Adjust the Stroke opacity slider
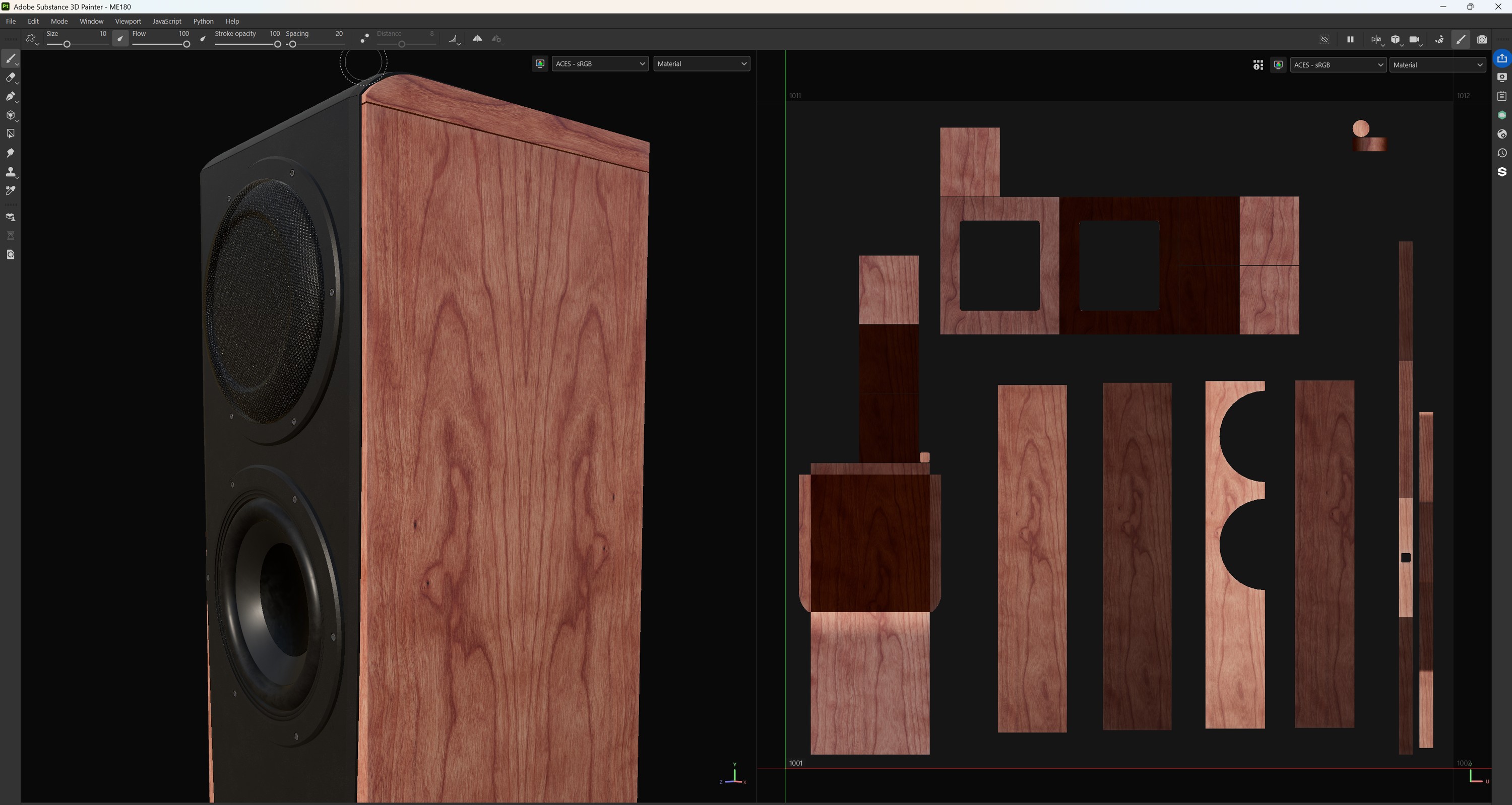The height and width of the screenshot is (805, 1512). (x=247, y=45)
